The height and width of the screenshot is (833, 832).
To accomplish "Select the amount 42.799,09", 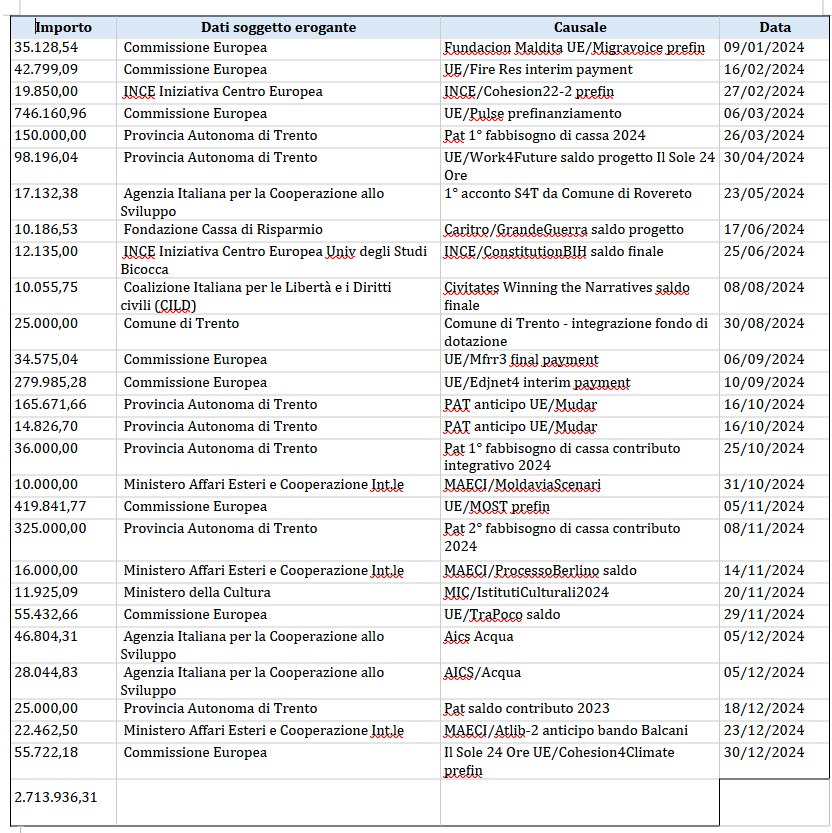I will (x=46, y=70).
